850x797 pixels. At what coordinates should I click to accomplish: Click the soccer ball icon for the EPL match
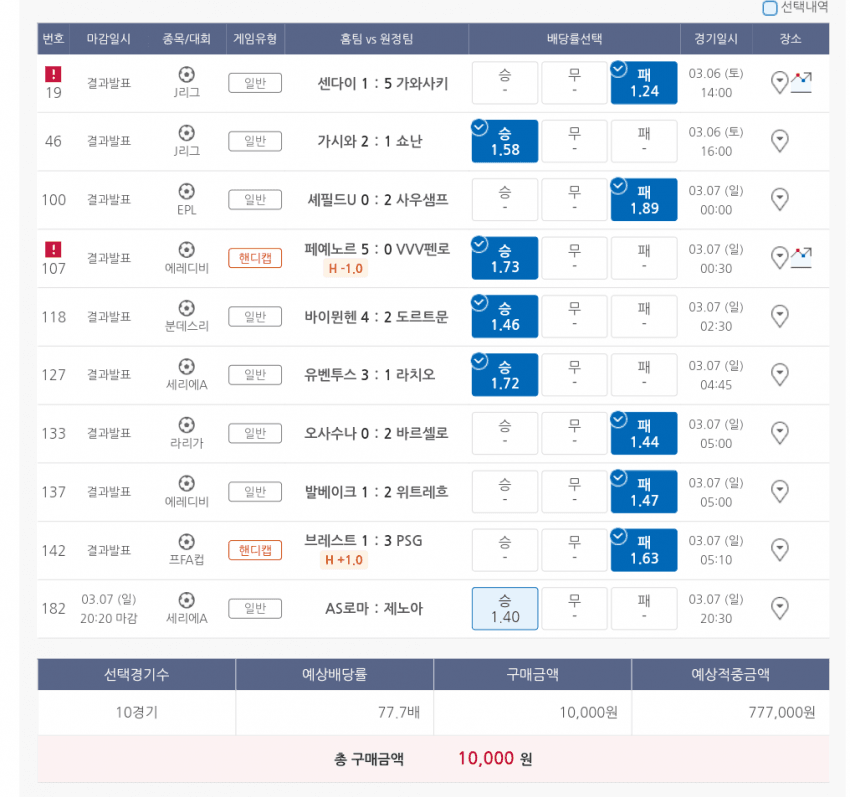pyautogui.click(x=186, y=191)
